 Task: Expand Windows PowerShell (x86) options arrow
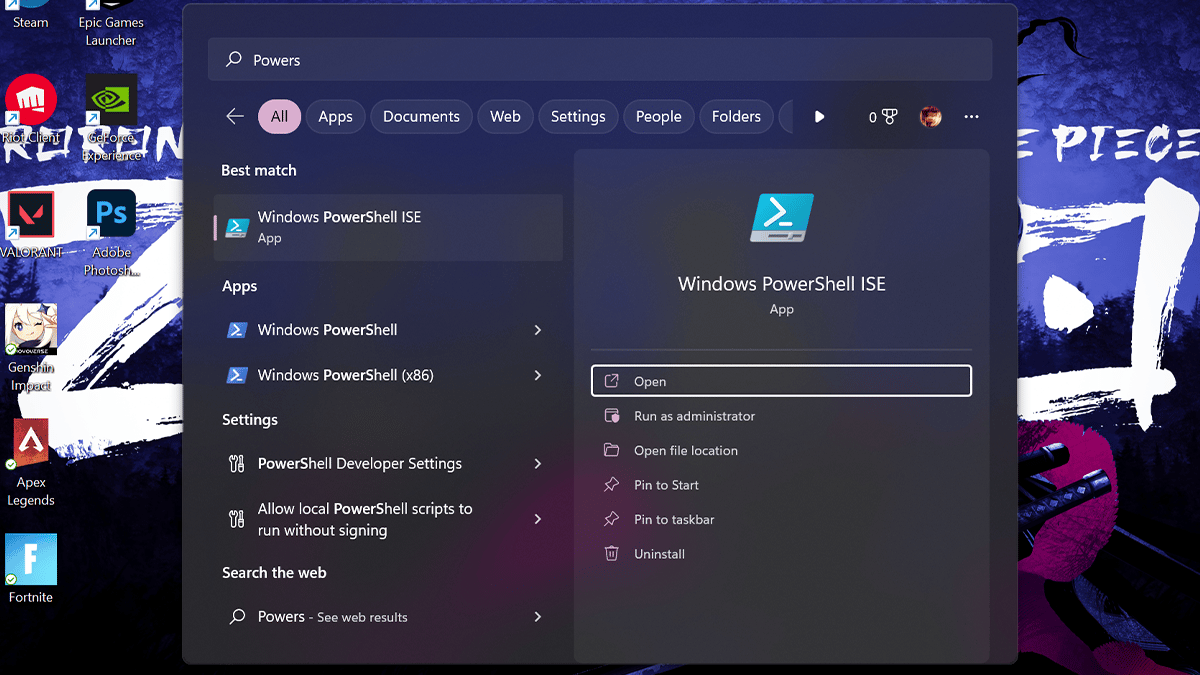click(538, 375)
